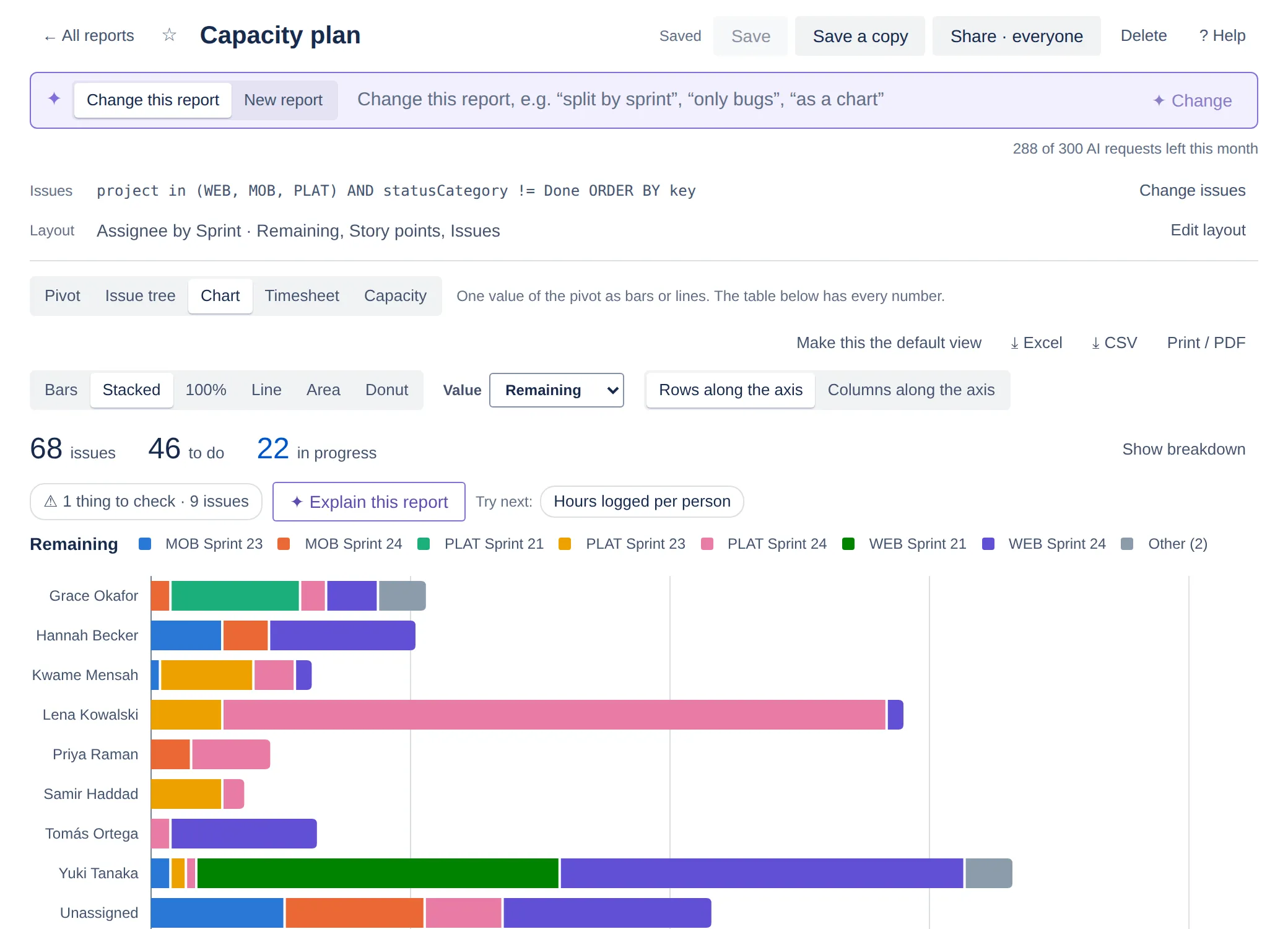
Task: Click Change issues
Action: coord(1193,190)
